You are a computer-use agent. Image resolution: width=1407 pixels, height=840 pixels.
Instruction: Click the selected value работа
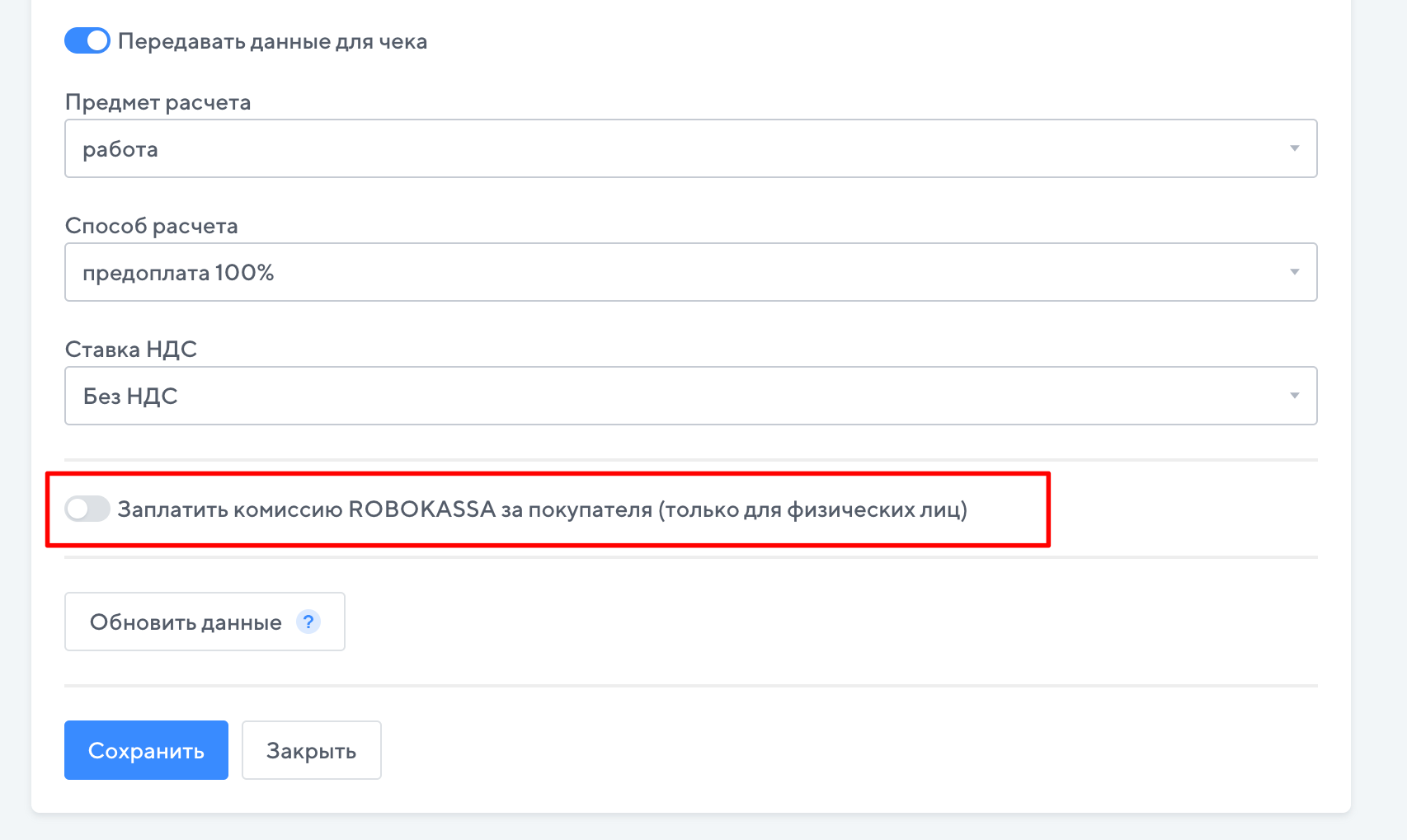(x=120, y=149)
